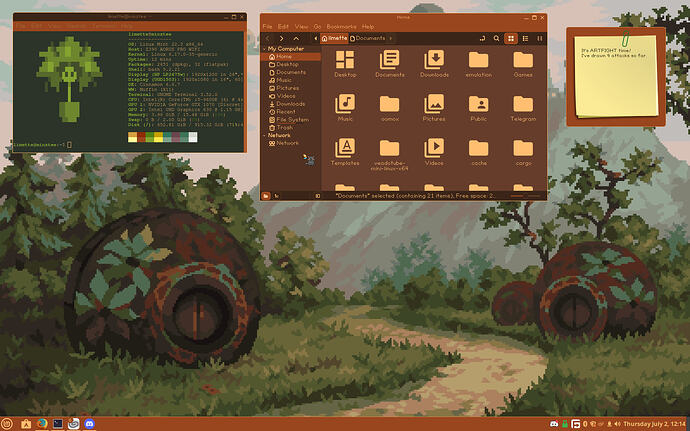690x431 pixels.
Task: Launch Firefox from the panel
Action: (x=42, y=424)
